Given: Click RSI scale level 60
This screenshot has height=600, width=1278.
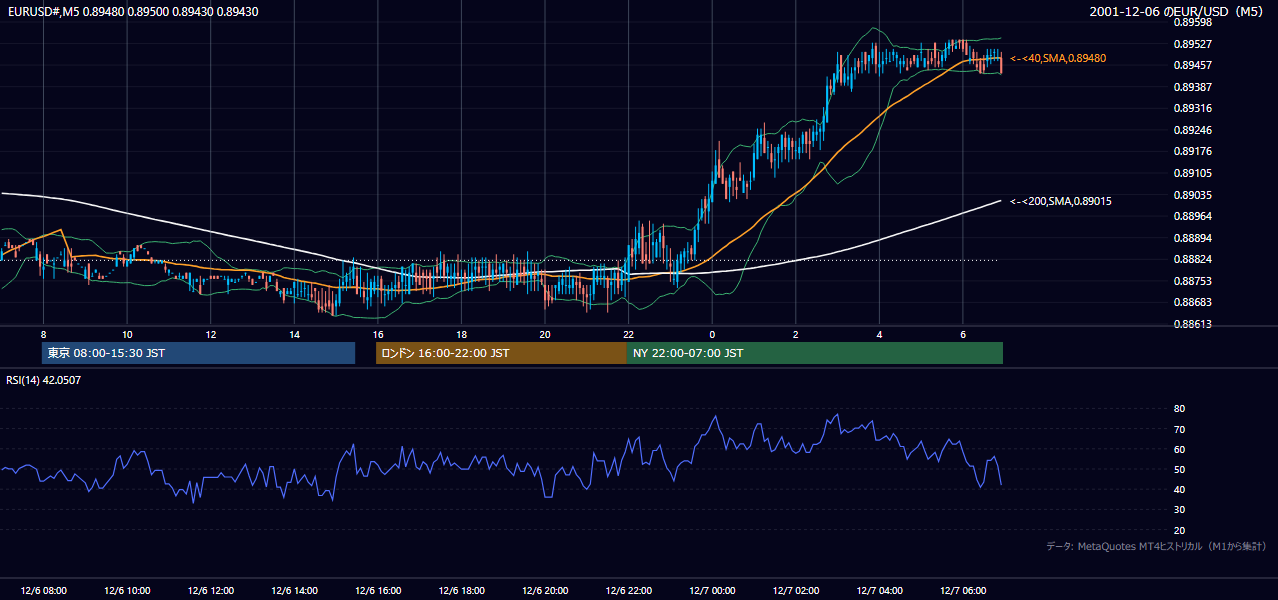Looking at the screenshot, I should (1179, 449).
